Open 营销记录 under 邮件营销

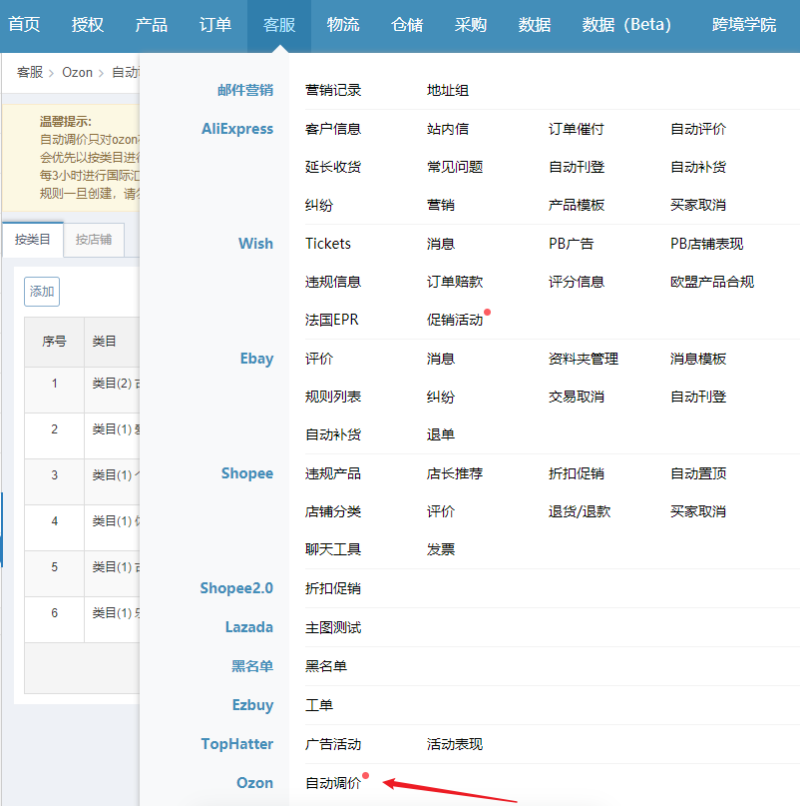(x=333, y=91)
